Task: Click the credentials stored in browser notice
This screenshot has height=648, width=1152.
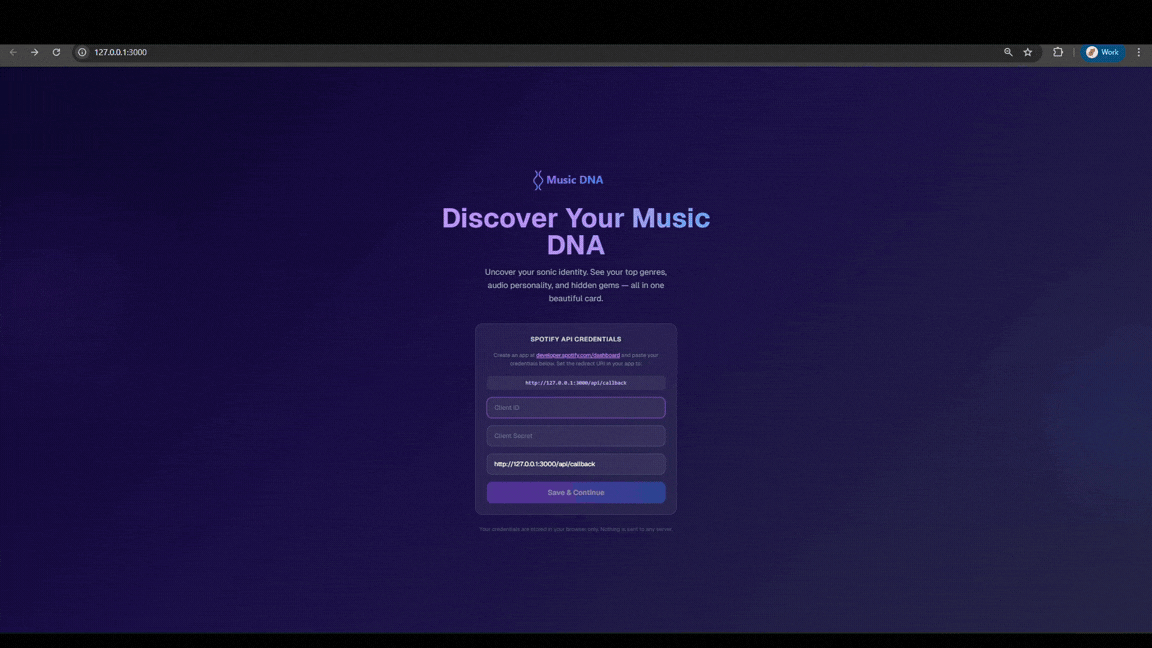Action: coord(575,528)
